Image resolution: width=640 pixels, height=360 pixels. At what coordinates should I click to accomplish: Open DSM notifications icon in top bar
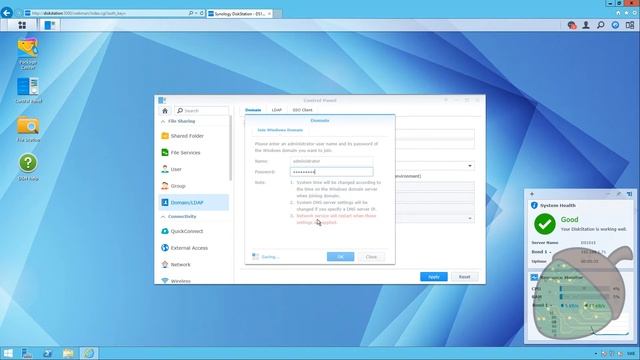tap(572, 25)
